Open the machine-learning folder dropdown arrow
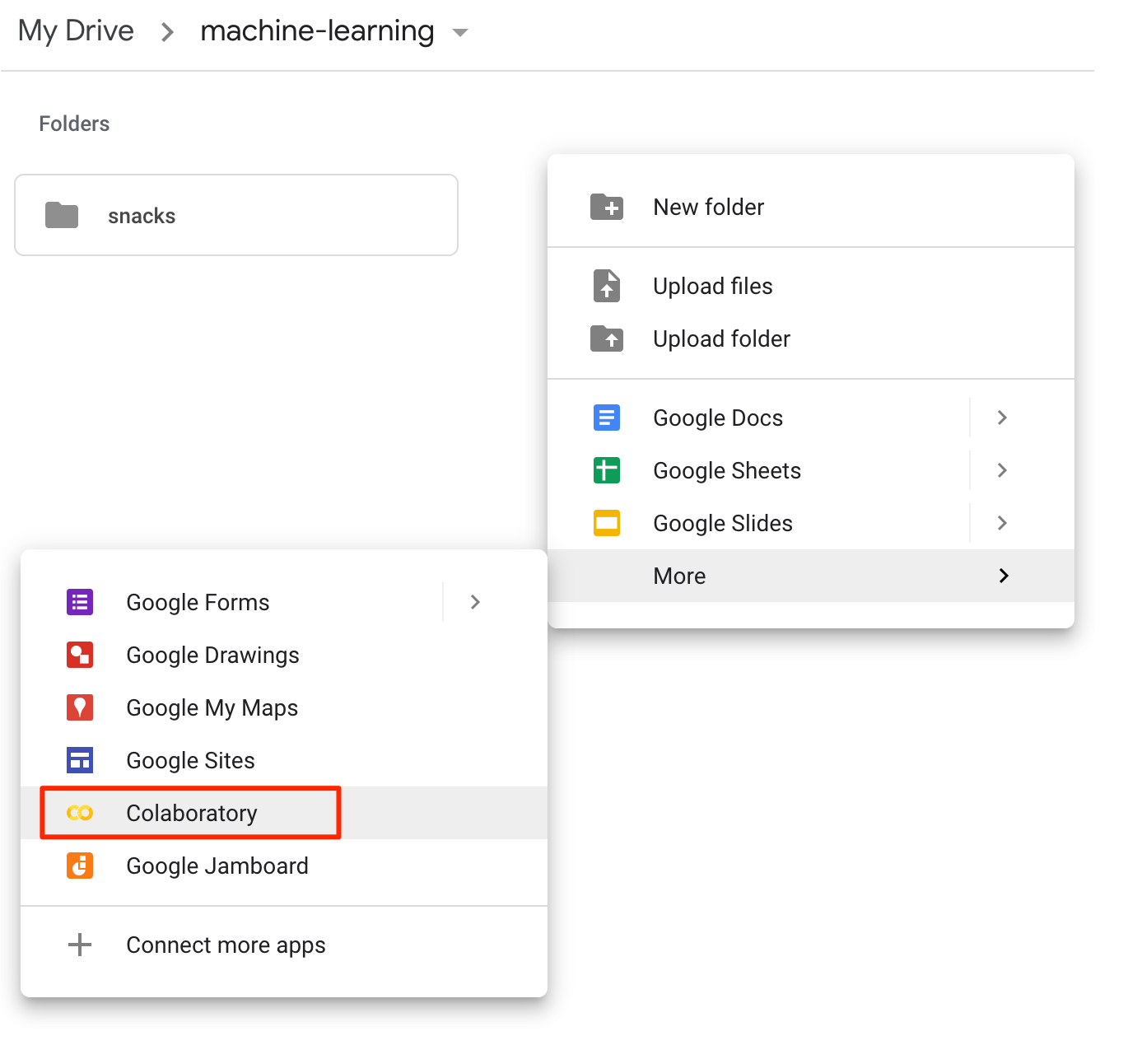The height and width of the screenshot is (1064, 1128). [x=460, y=33]
